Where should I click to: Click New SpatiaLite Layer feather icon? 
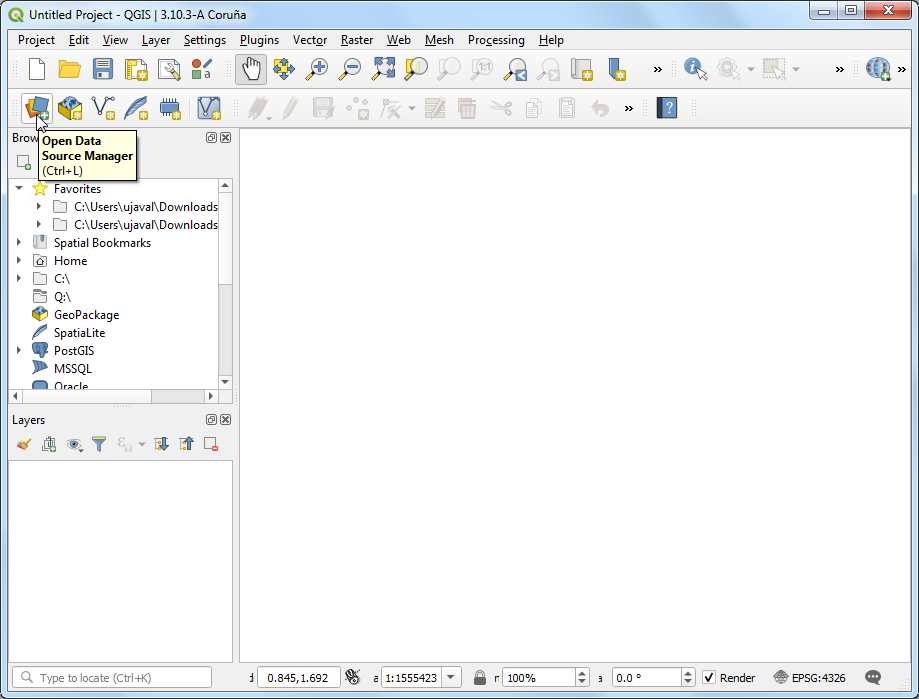[x=136, y=108]
